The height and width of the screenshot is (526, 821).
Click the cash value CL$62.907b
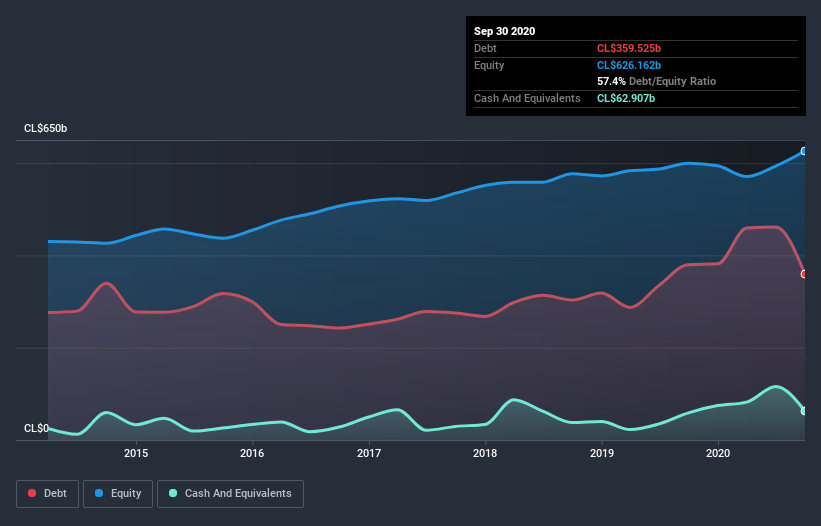pos(626,98)
